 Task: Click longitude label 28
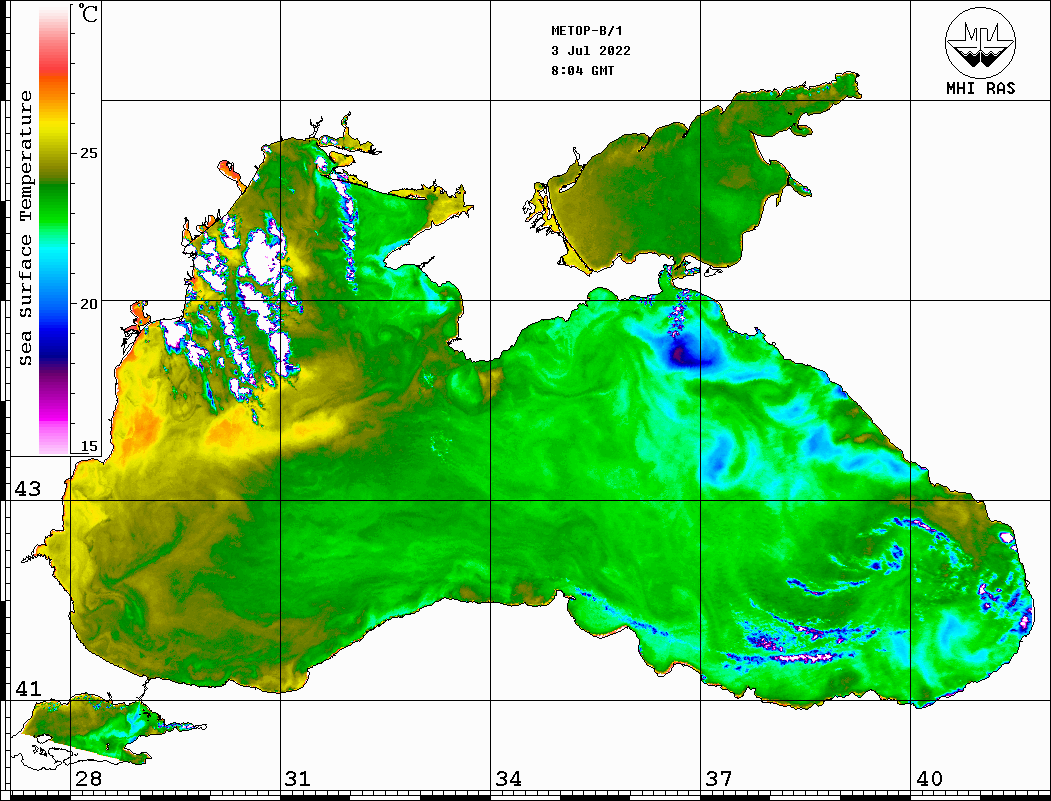pyautogui.click(x=88, y=778)
